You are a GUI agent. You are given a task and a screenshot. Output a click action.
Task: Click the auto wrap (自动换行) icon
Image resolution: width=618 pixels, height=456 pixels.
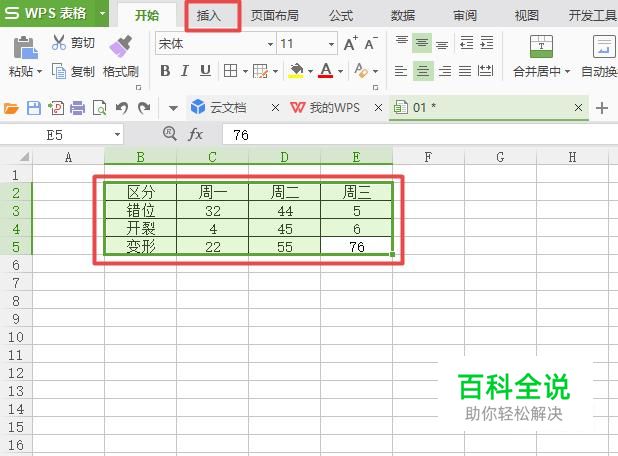605,47
